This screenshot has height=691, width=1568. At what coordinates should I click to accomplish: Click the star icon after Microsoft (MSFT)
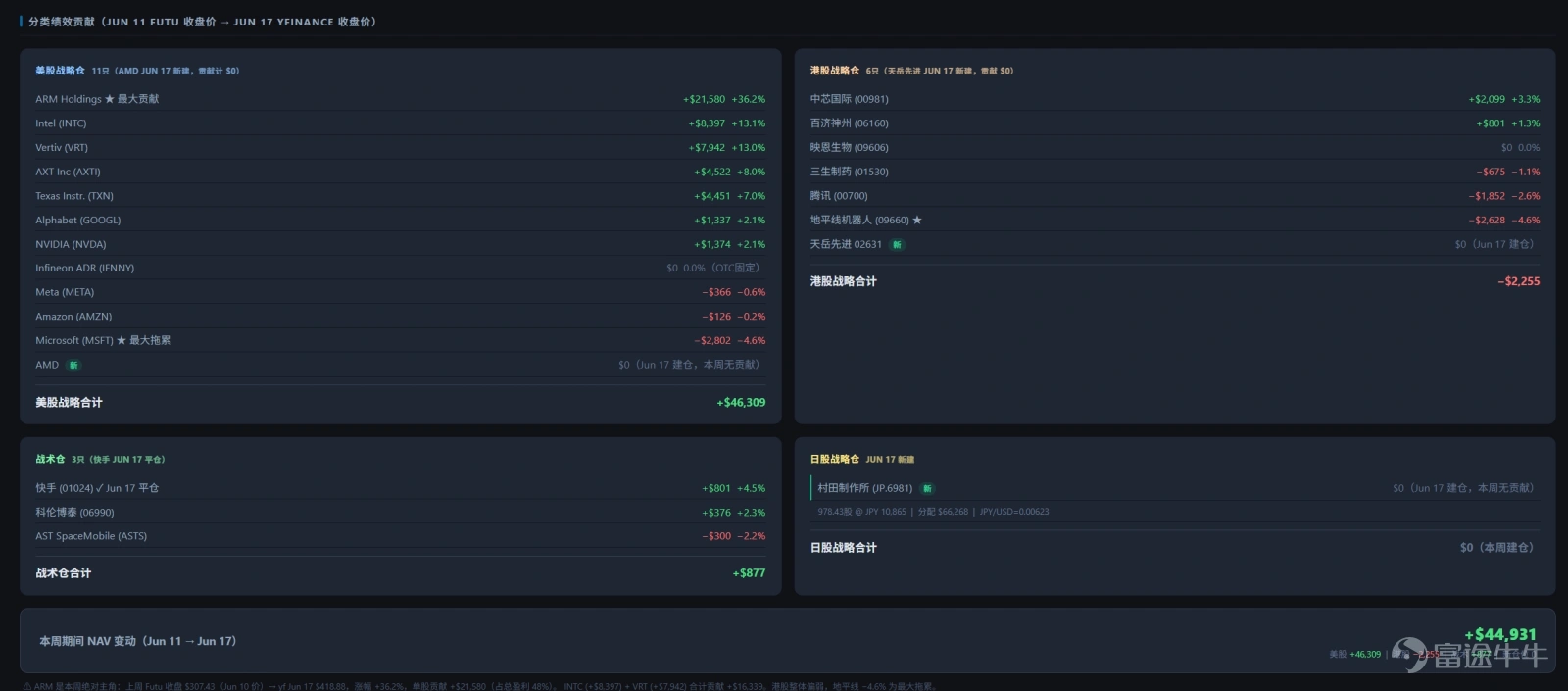[x=122, y=340]
